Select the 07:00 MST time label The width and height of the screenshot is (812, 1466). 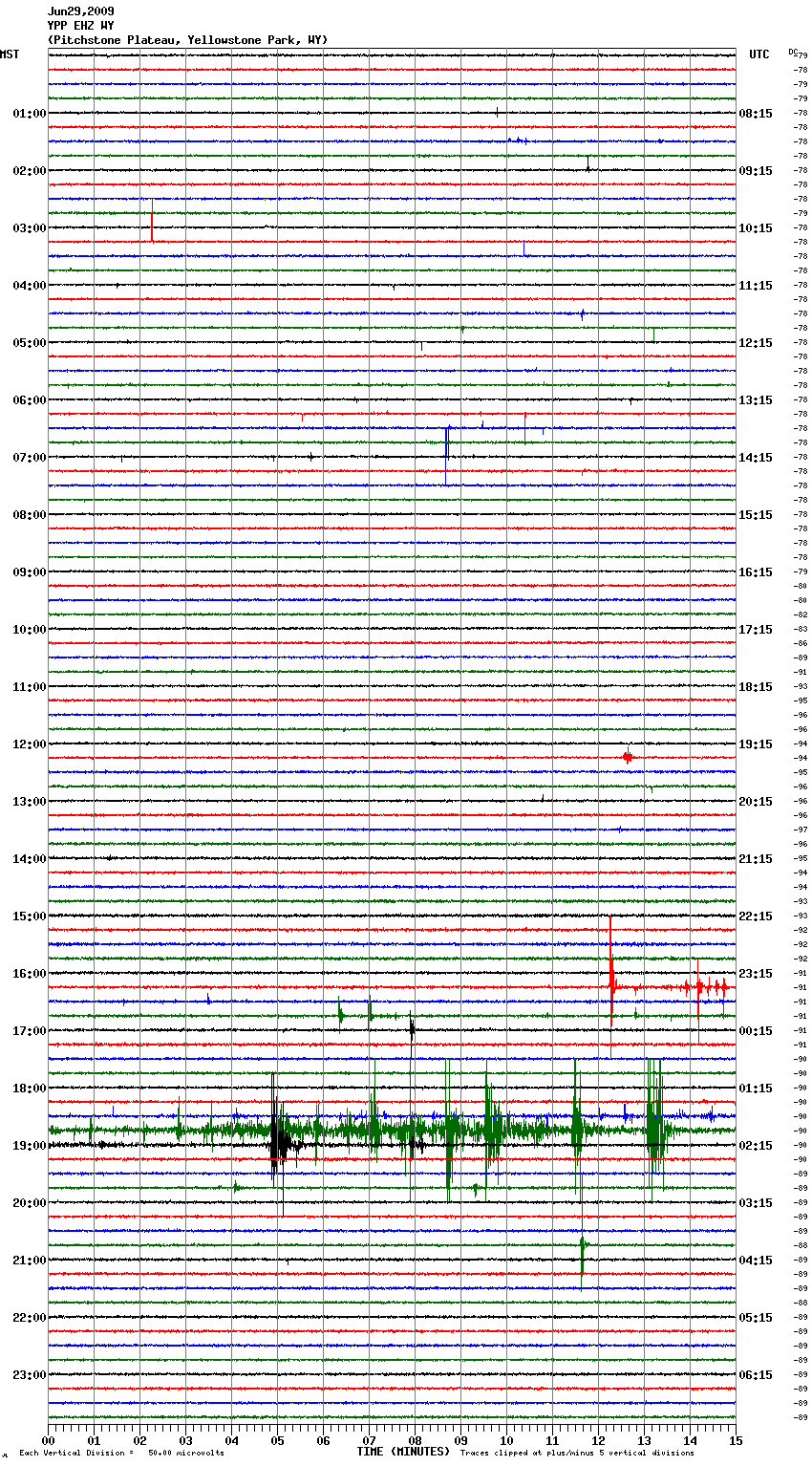tap(30, 458)
